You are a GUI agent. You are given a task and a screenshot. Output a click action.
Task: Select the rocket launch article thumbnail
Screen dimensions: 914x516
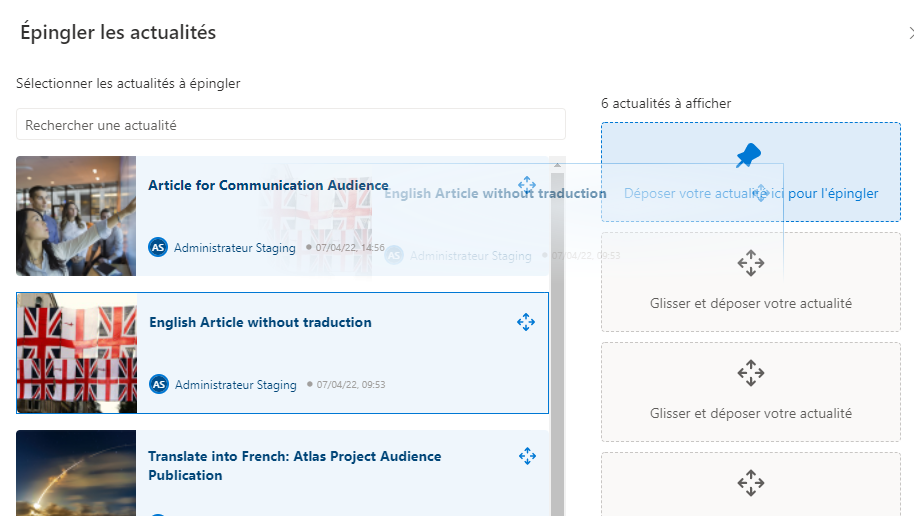pyautogui.click(x=76, y=473)
